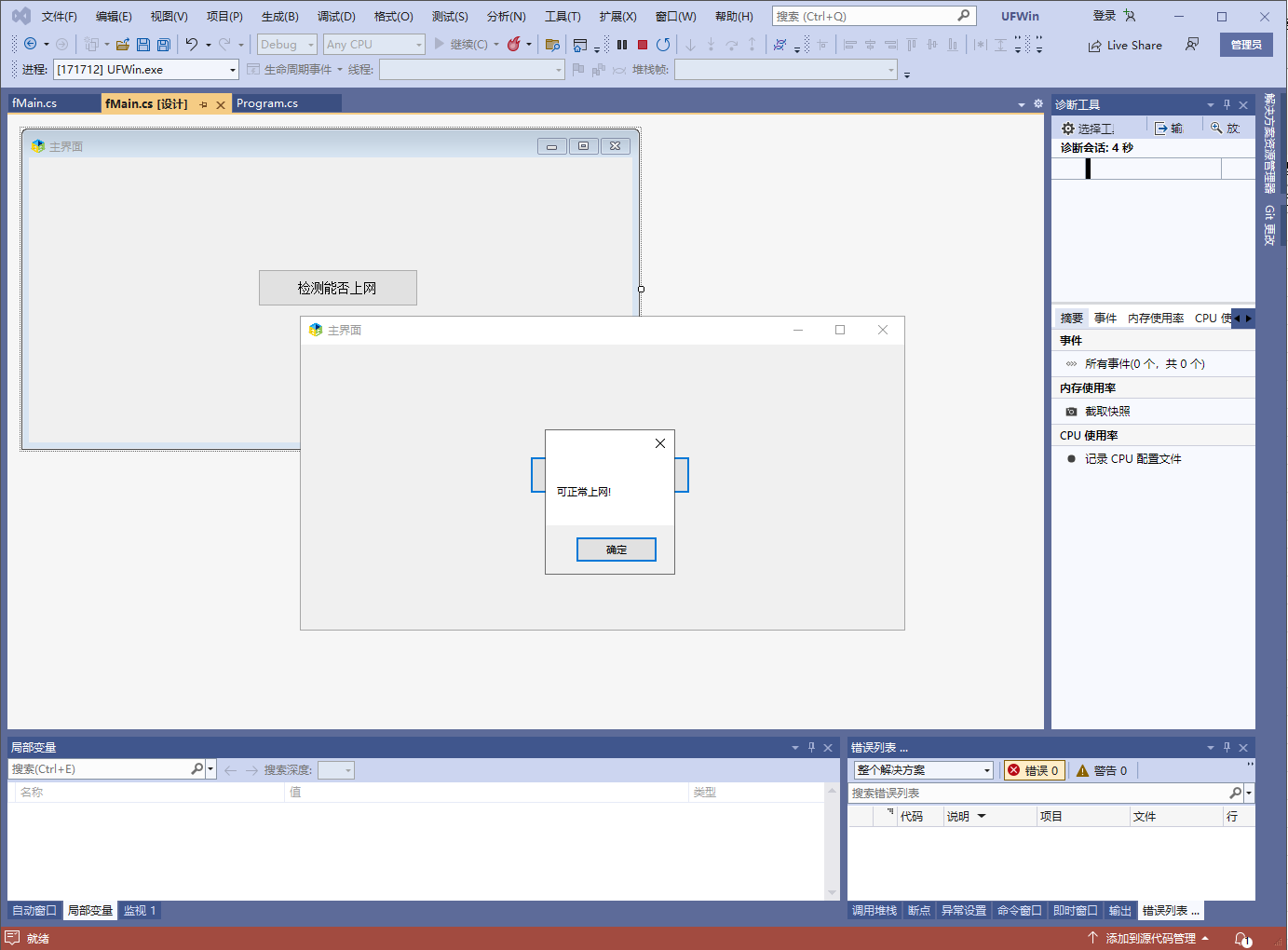
Task: Stop debugging with the red square icon
Action: coord(643,44)
